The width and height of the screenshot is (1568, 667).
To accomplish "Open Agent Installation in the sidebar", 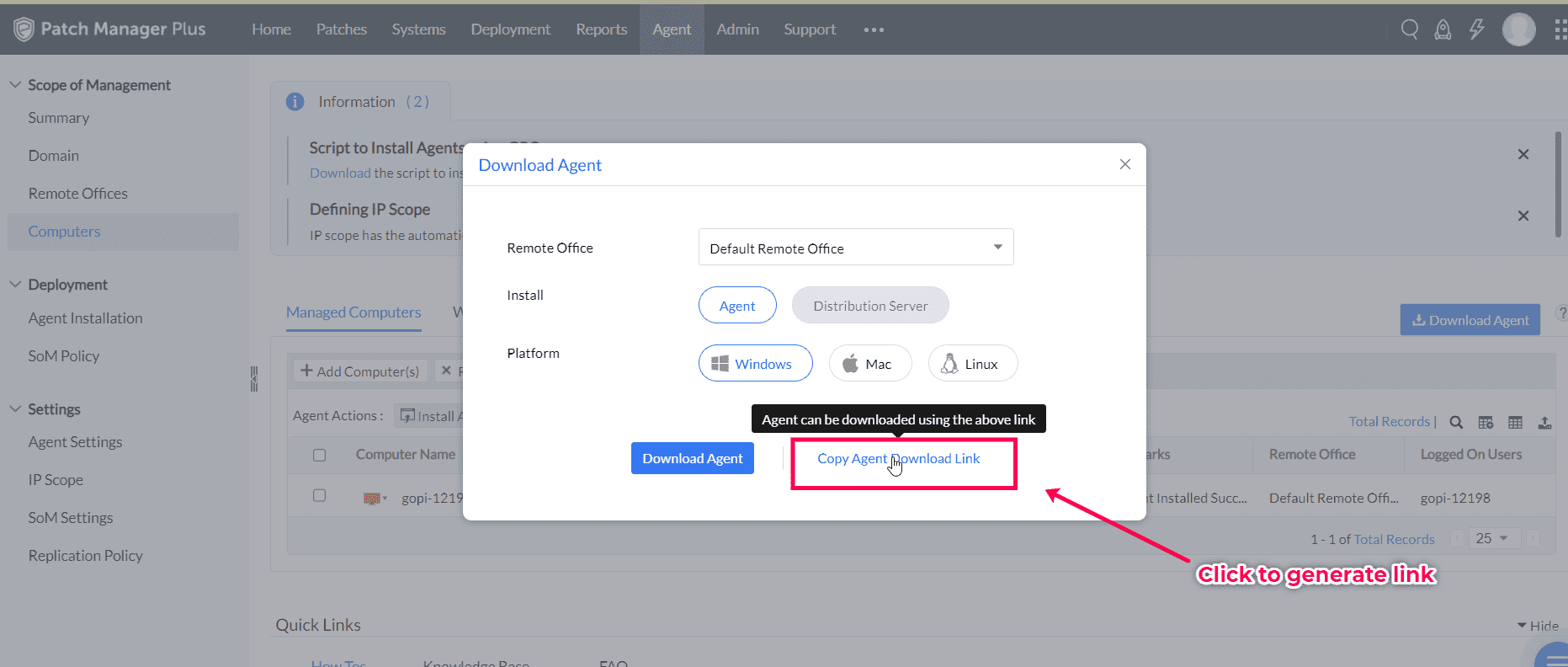I will [x=86, y=318].
